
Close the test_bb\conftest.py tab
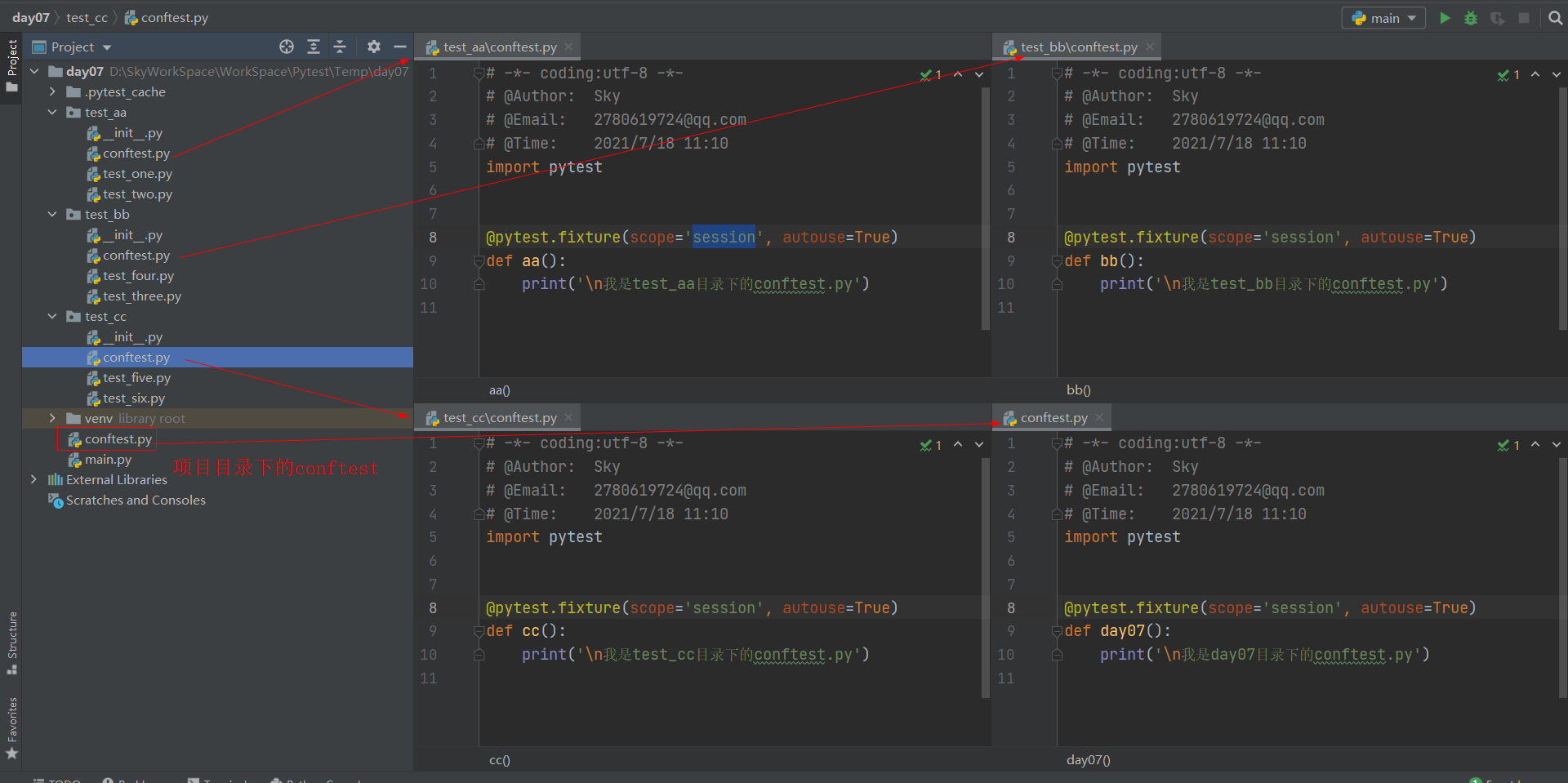coord(1150,47)
